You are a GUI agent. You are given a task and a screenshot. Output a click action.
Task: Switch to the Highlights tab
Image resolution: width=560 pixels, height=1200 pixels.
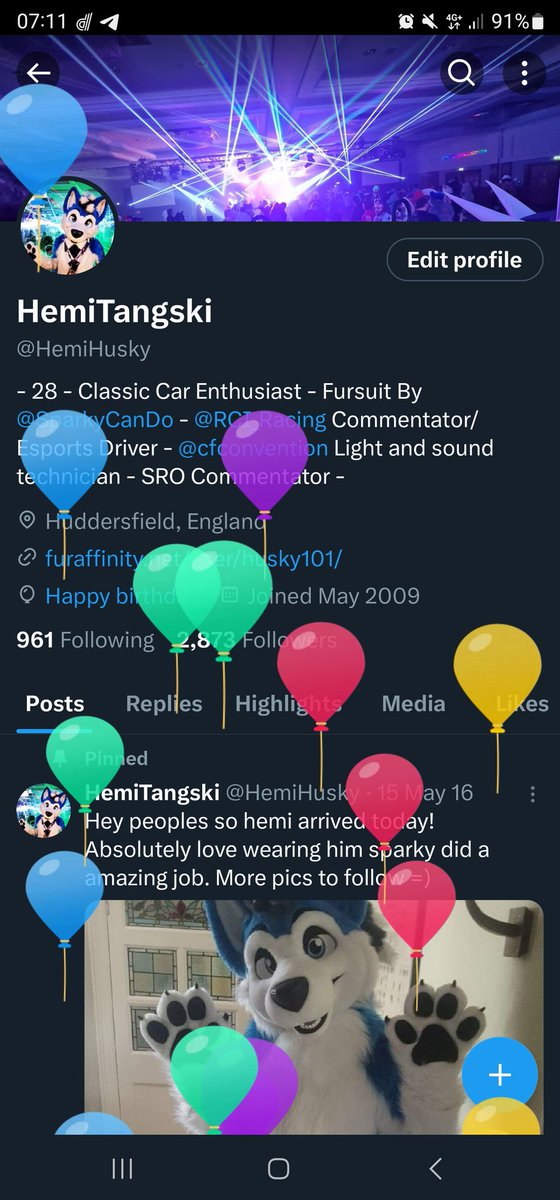[288, 704]
